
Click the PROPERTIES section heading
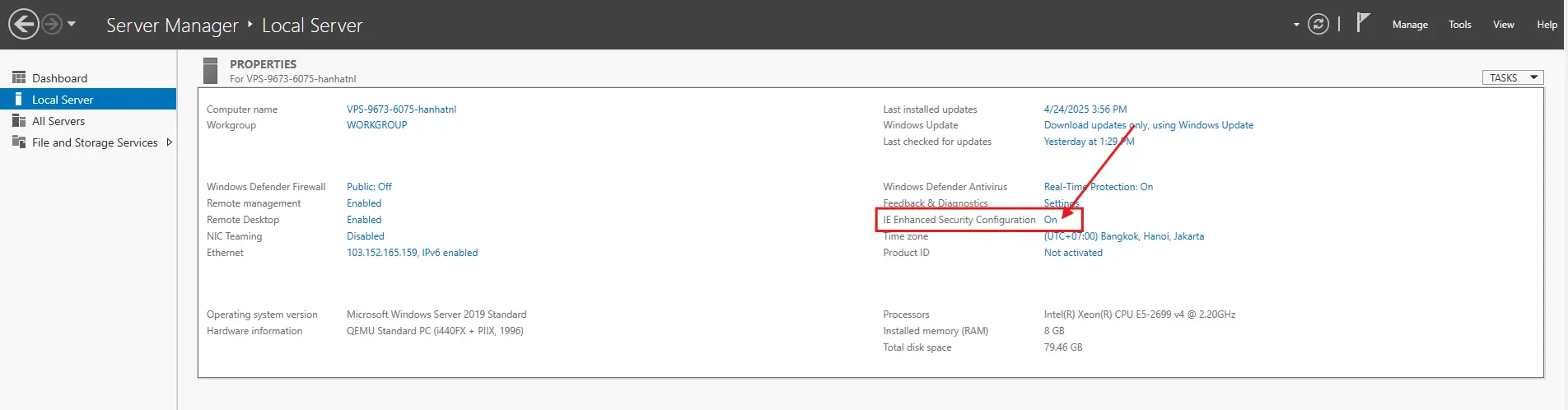[263, 63]
